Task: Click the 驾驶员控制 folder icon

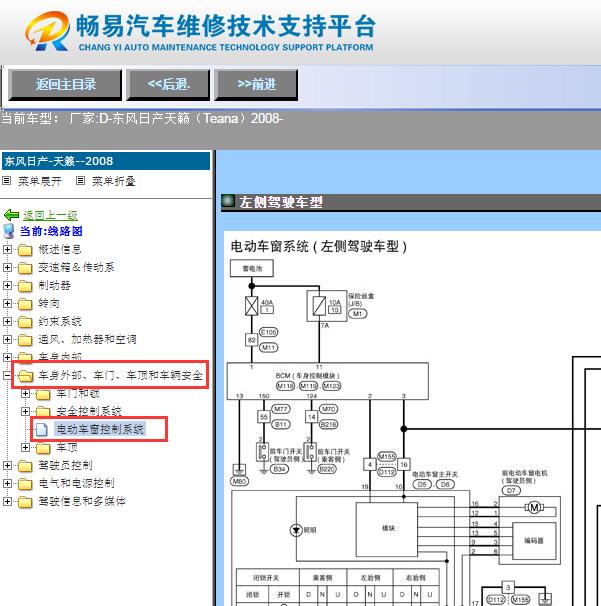Action: 25,466
